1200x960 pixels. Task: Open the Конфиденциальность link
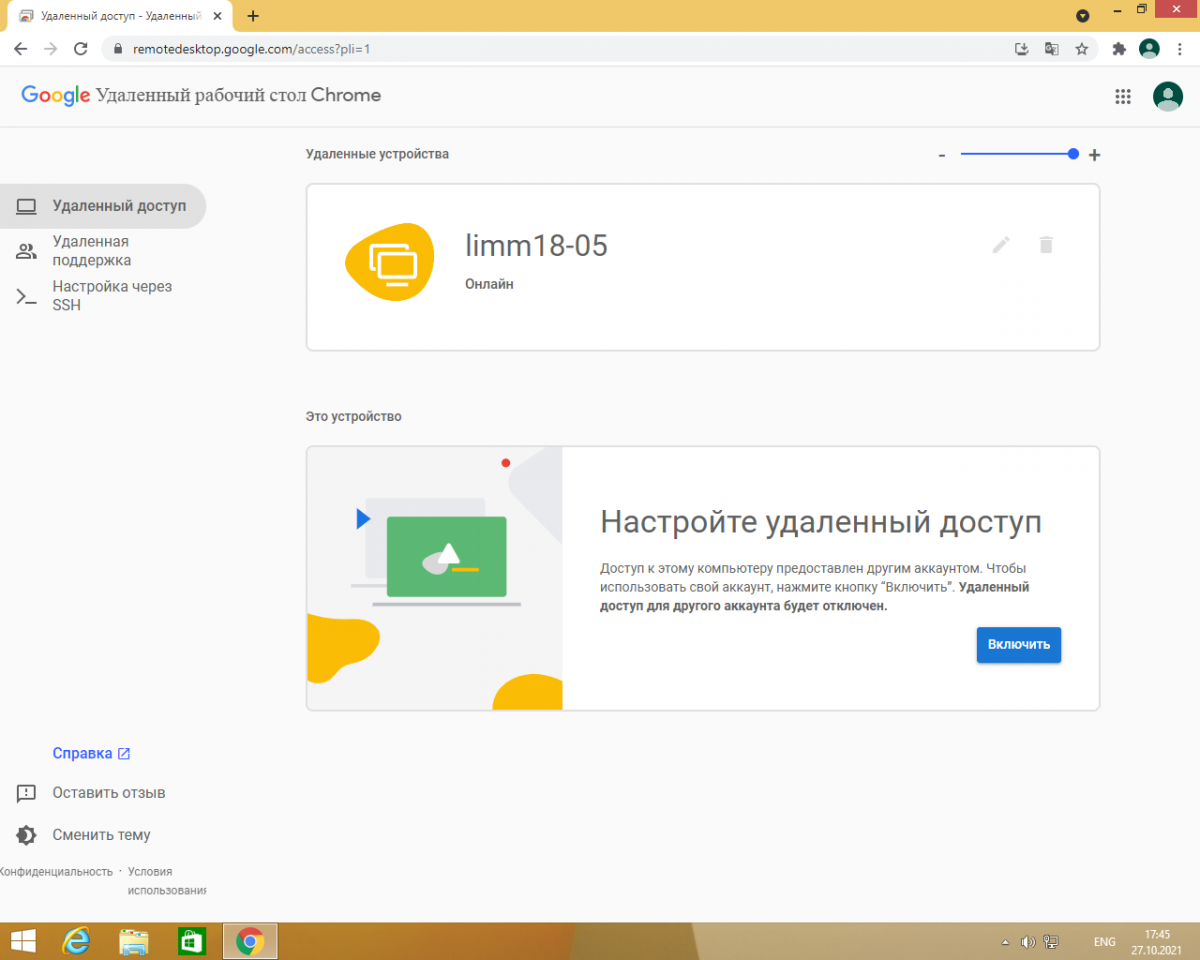pyautogui.click(x=56, y=871)
